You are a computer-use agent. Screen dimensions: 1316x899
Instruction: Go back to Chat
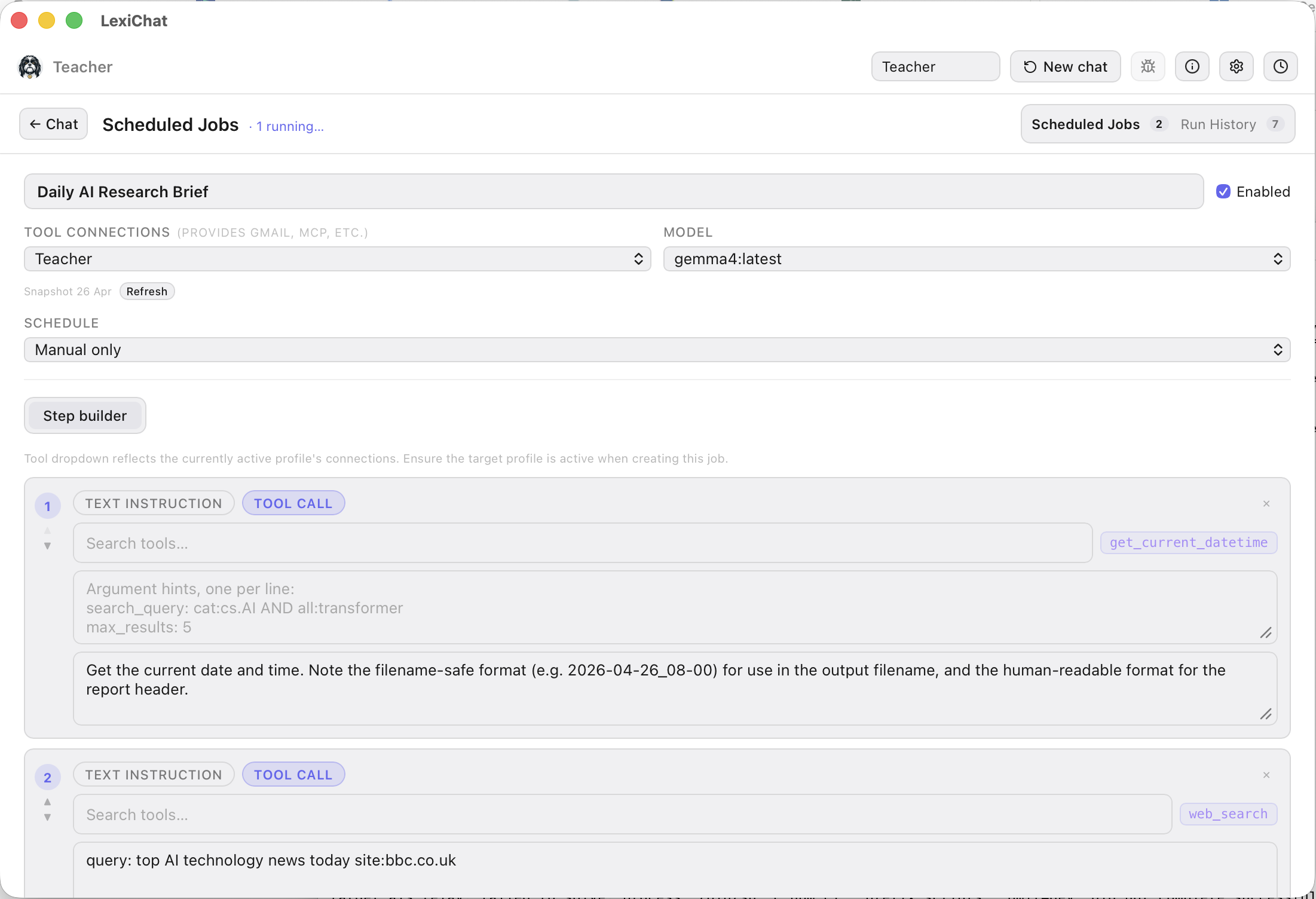pos(54,124)
